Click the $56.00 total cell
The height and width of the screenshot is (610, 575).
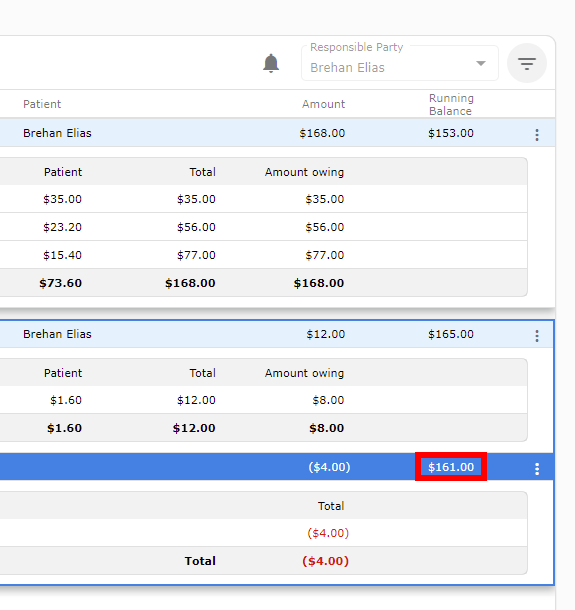point(196,227)
